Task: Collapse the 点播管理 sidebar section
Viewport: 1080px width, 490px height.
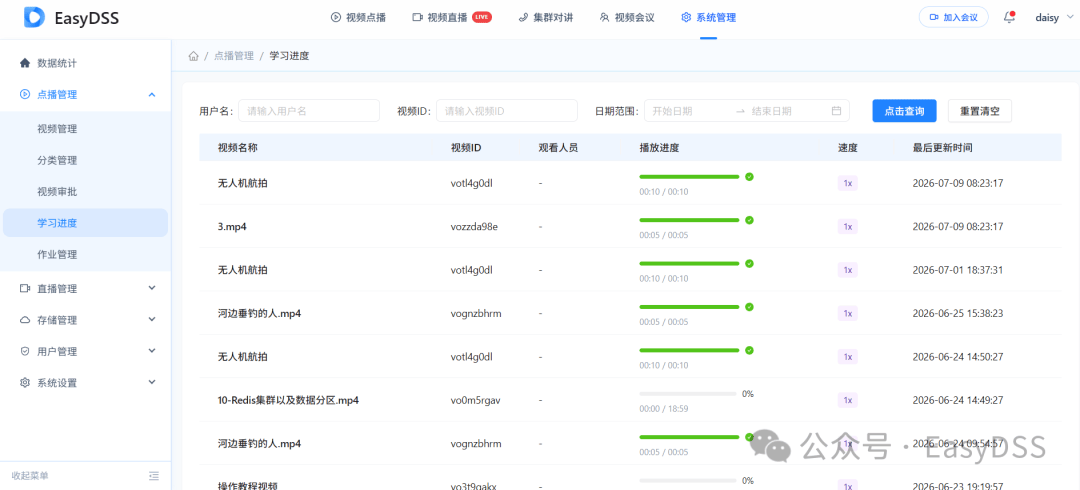Action: click(152, 94)
